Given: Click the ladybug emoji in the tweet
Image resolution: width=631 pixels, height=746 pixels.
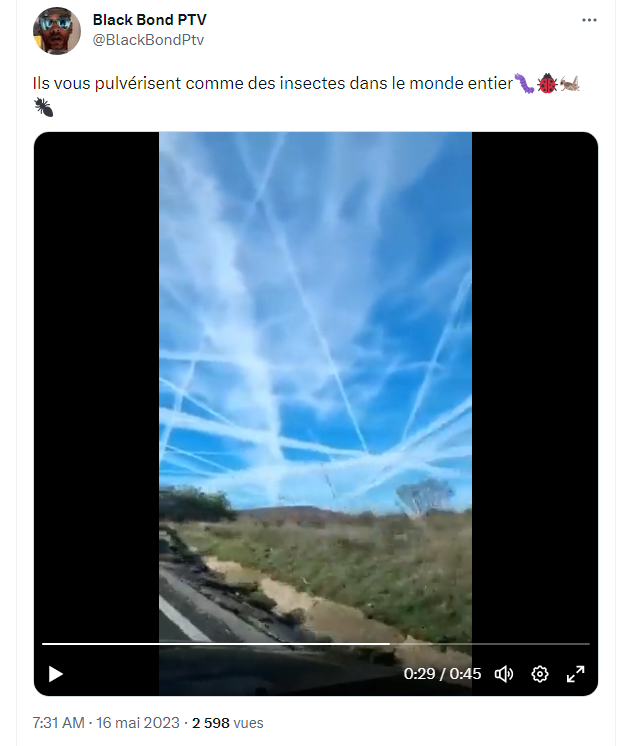Looking at the screenshot, I should click(x=547, y=83).
